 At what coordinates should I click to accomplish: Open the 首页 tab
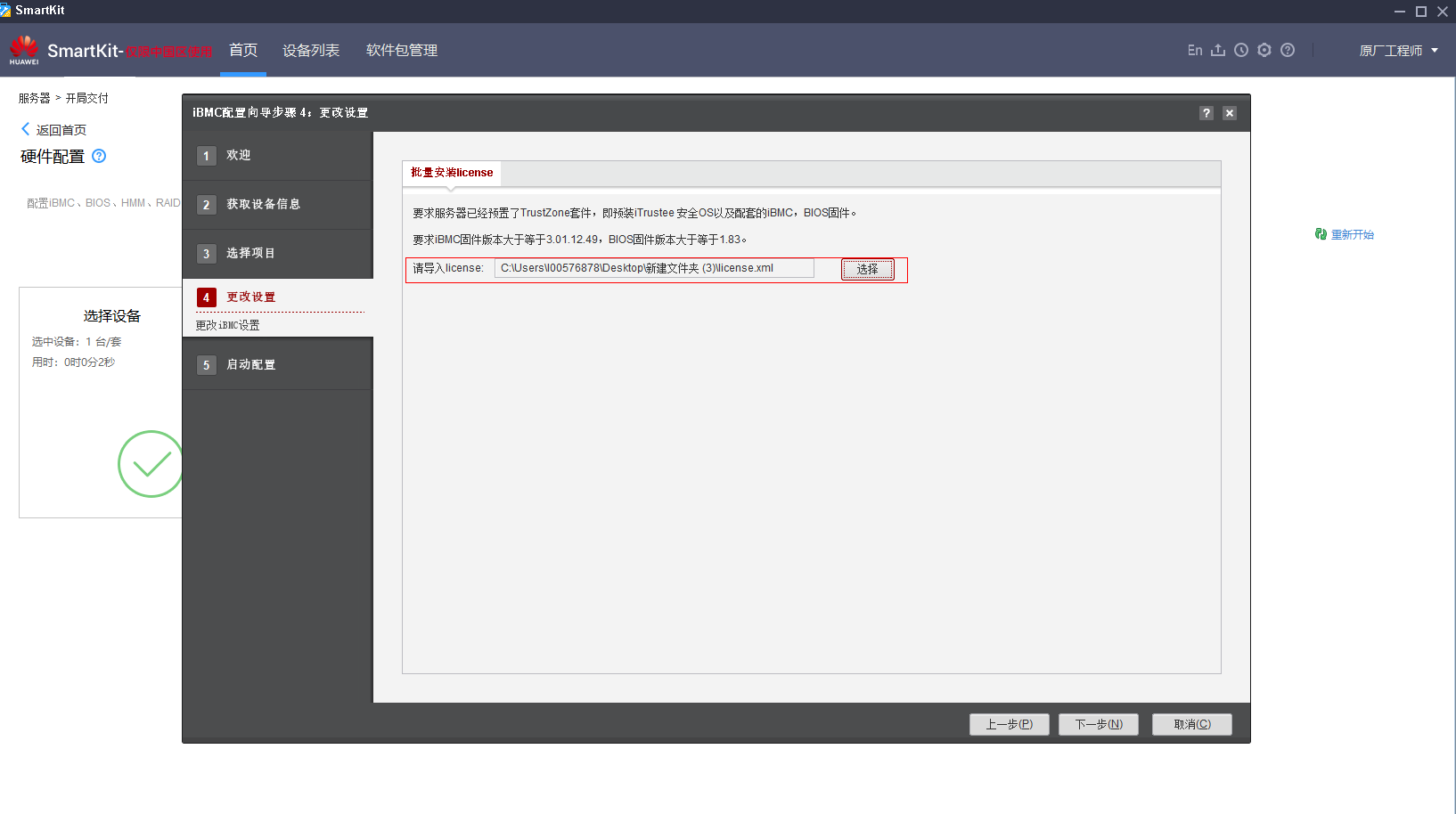[243, 50]
